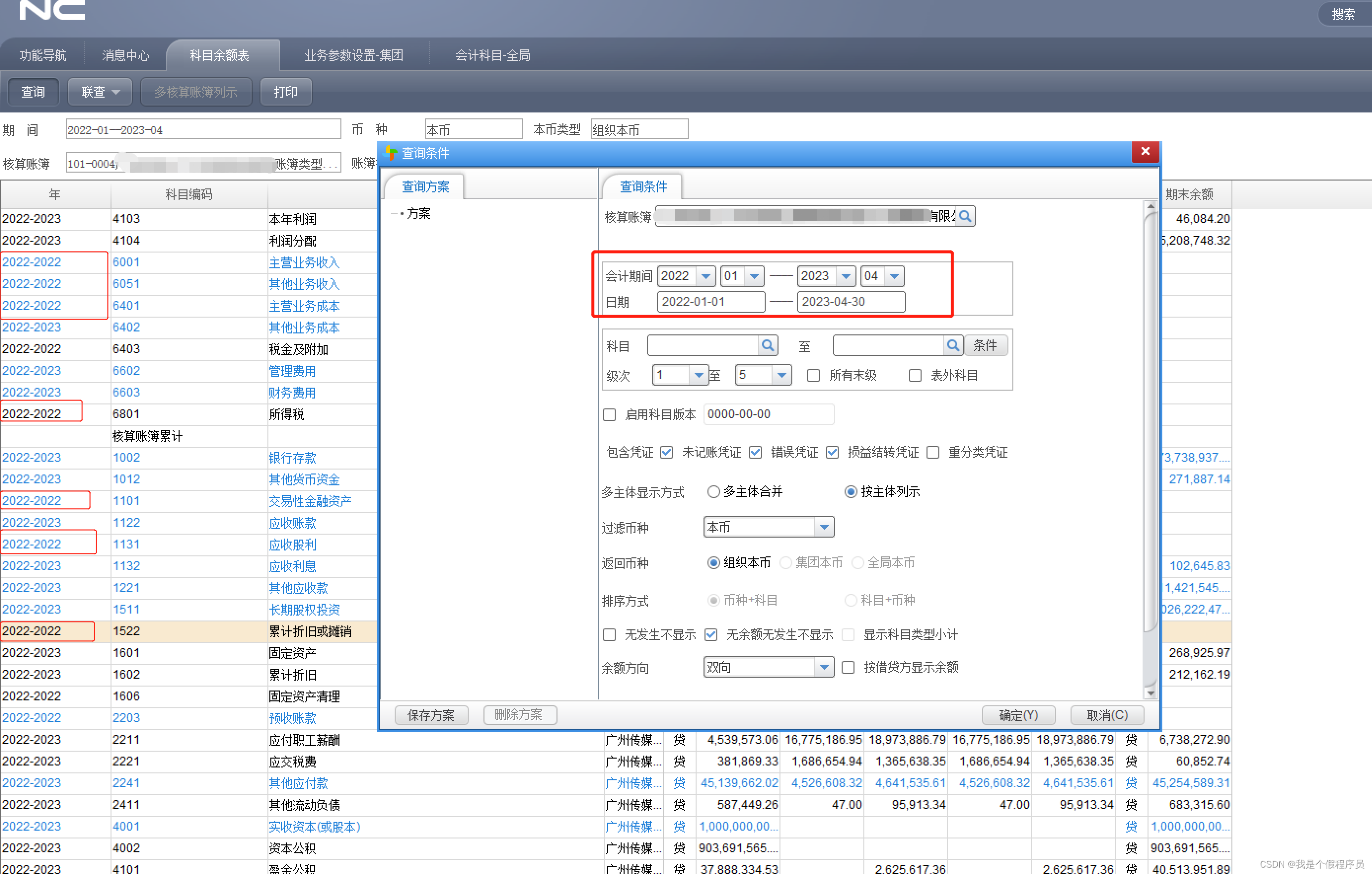Open 主营业务收入 link
The height and width of the screenshot is (874, 1372).
304,263
